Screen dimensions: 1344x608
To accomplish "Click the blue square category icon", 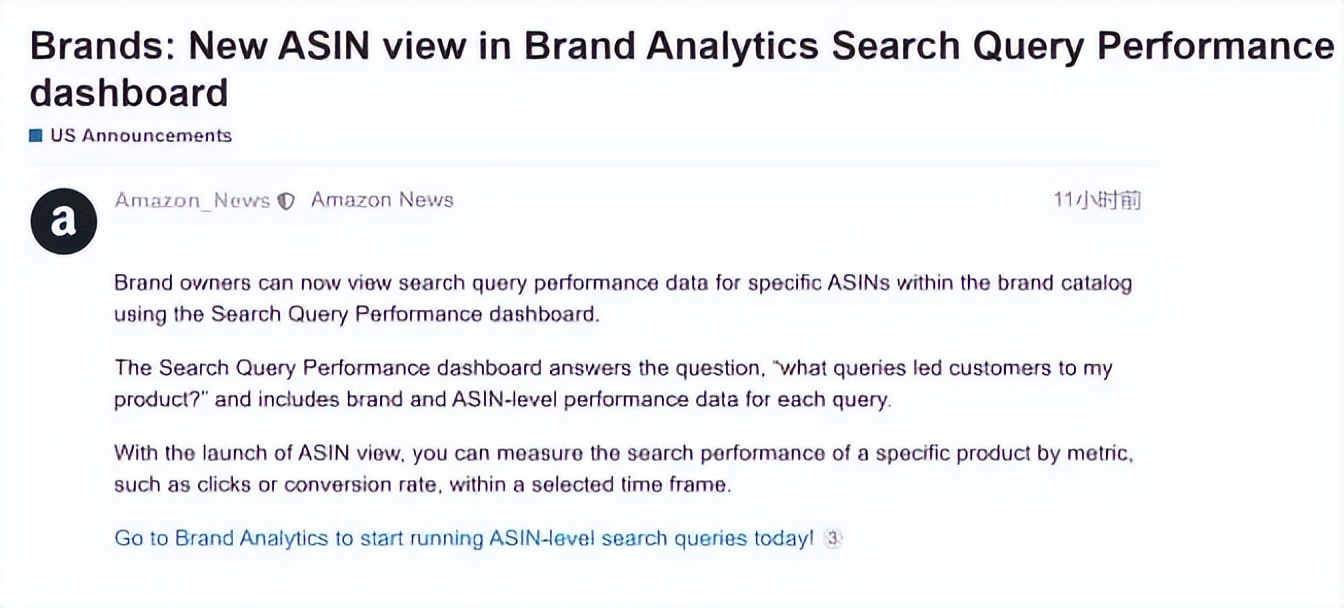I will tap(36, 136).
